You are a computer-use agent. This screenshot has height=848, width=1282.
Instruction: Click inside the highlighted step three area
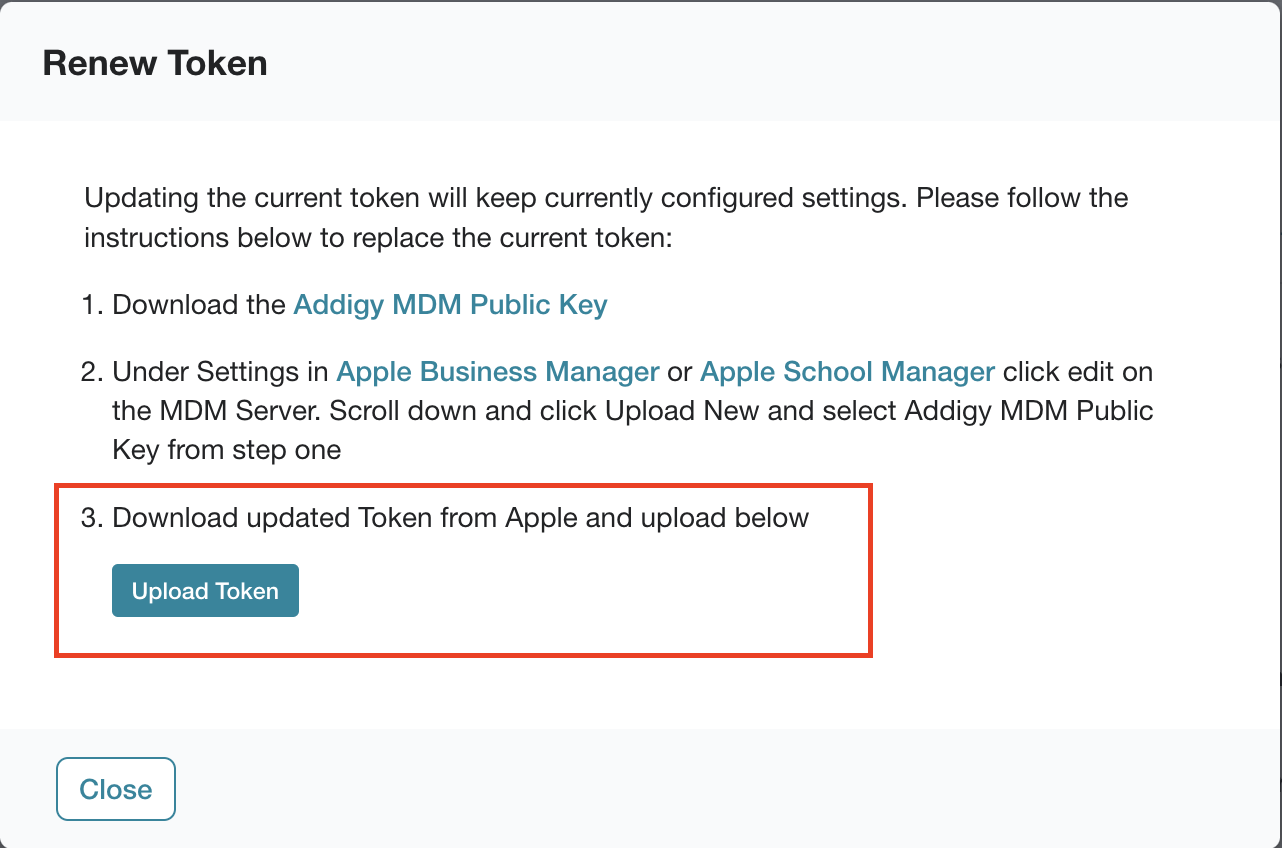(460, 570)
